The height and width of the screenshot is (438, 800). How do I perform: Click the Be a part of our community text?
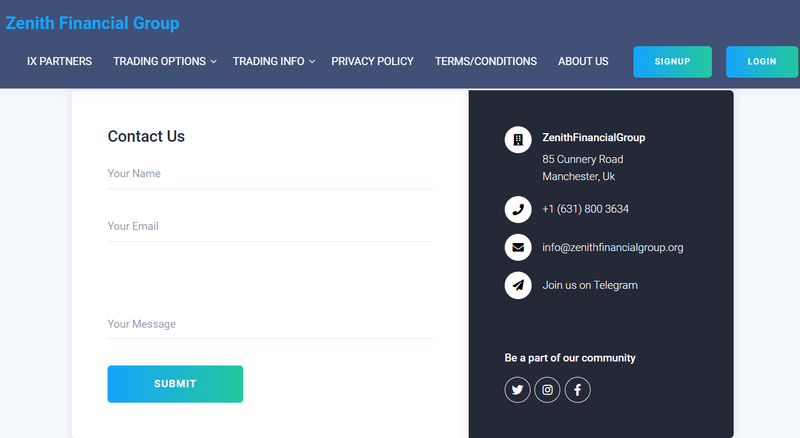click(x=570, y=358)
